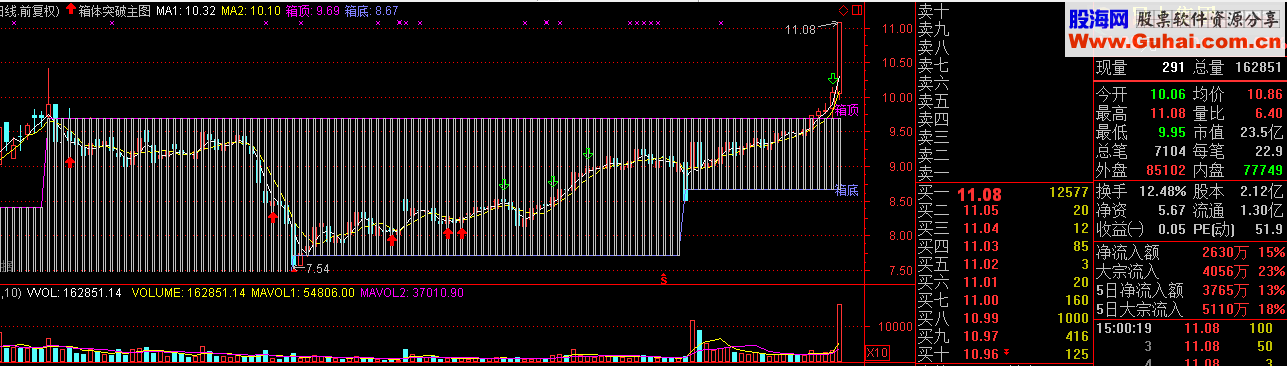
Task: Click the 内盘 77749 value
Action: (x=1262, y=170)
